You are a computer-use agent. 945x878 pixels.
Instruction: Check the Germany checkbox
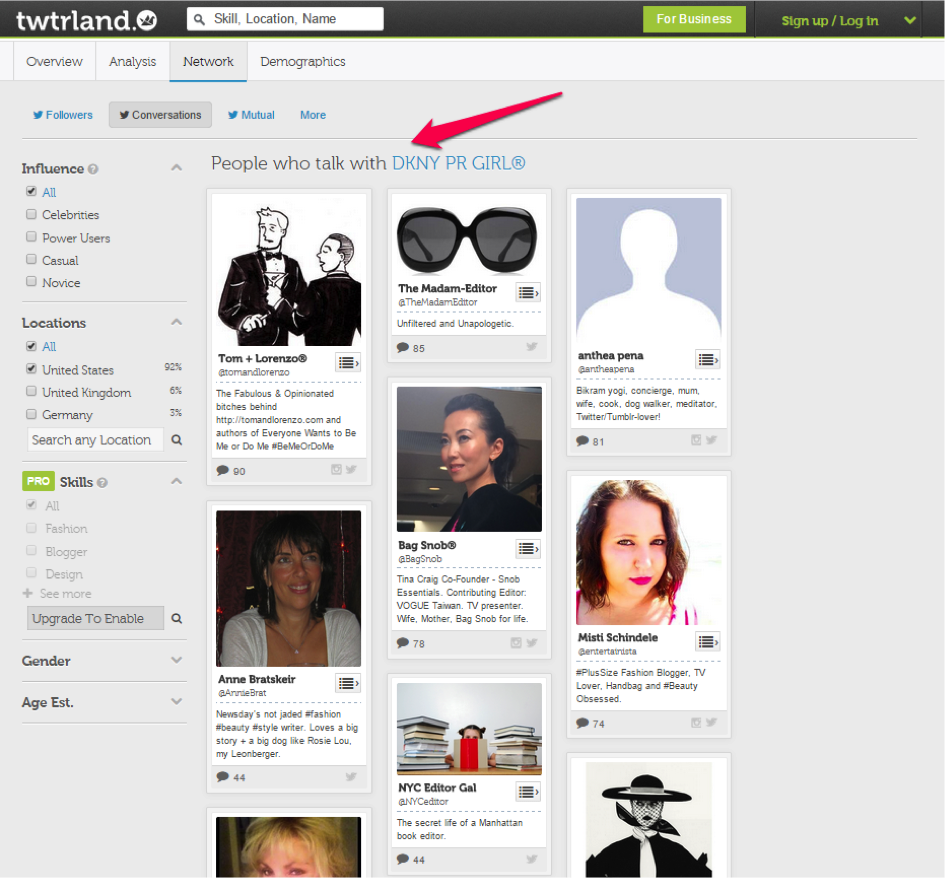[x=31, y=414]
